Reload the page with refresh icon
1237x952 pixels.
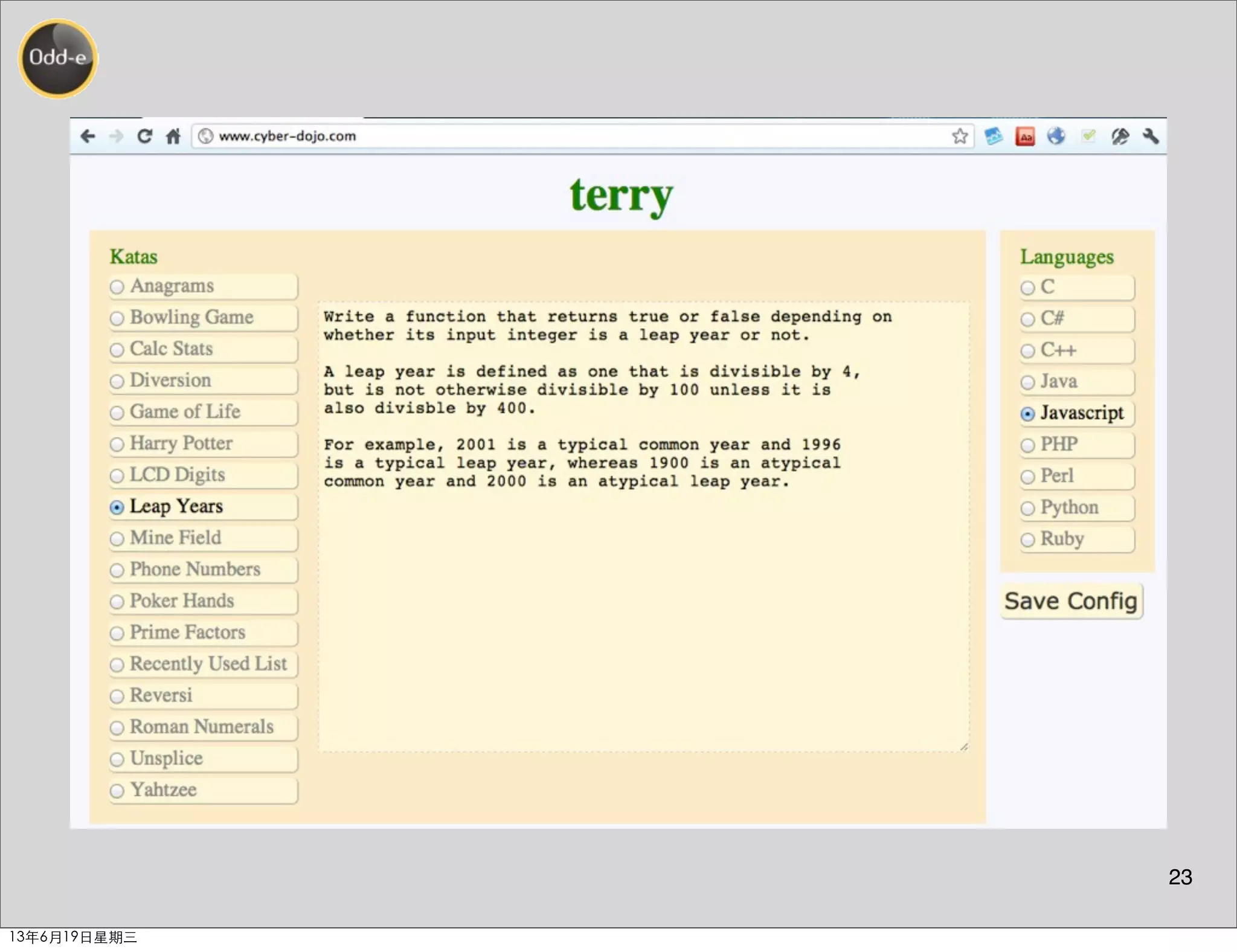click(144, 136)
